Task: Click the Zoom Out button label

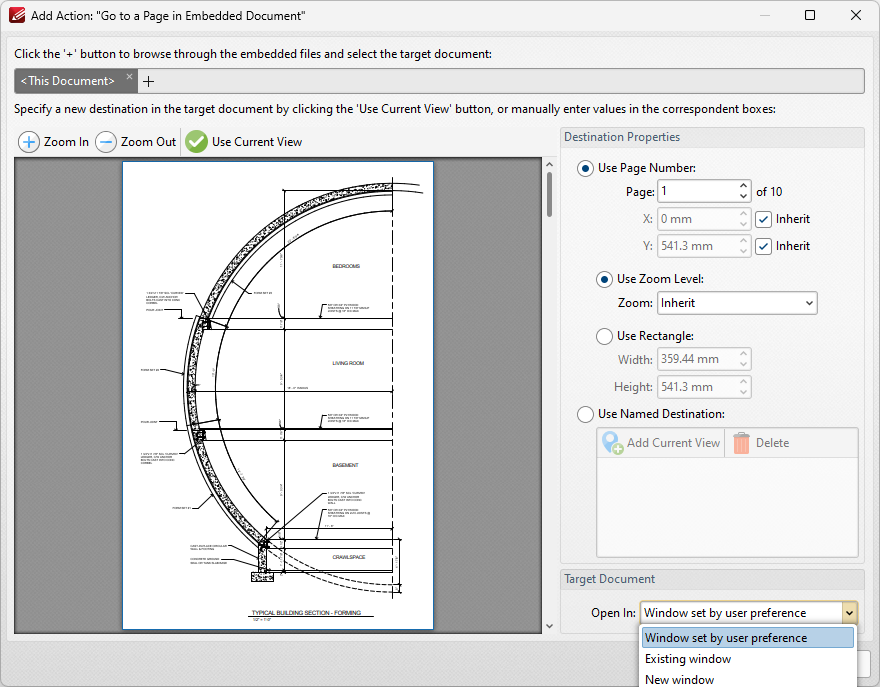Action: tap(148, 142)
